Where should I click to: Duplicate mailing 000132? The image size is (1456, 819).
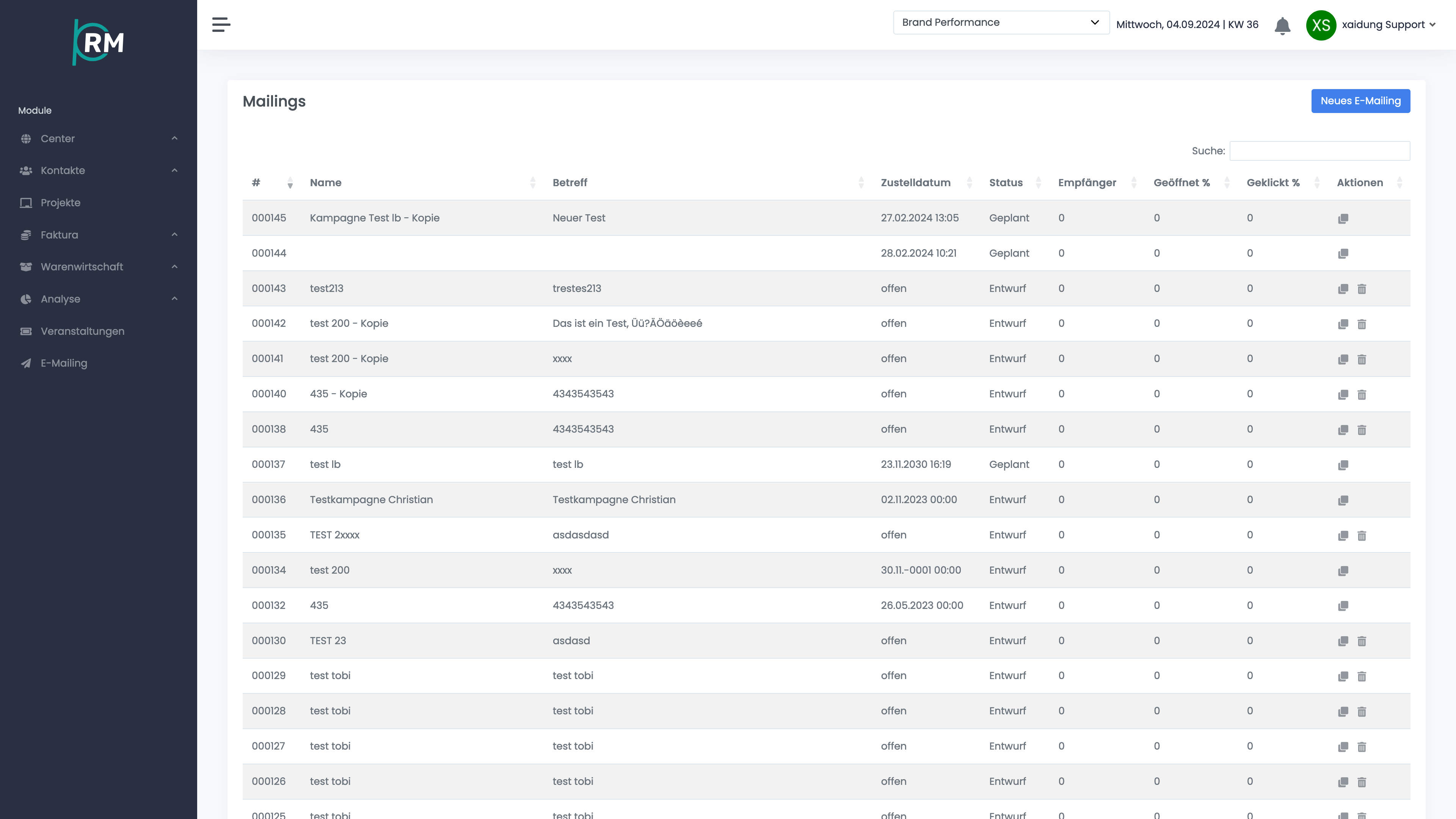[1343, 606]
